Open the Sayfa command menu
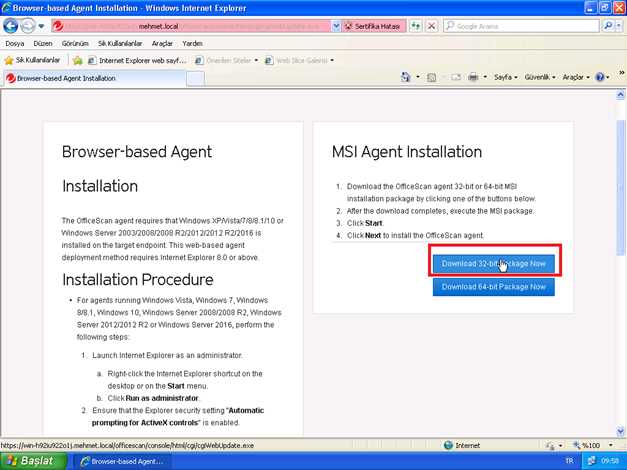Viewport: 627px width, 470px height. [x=505, y=77]
